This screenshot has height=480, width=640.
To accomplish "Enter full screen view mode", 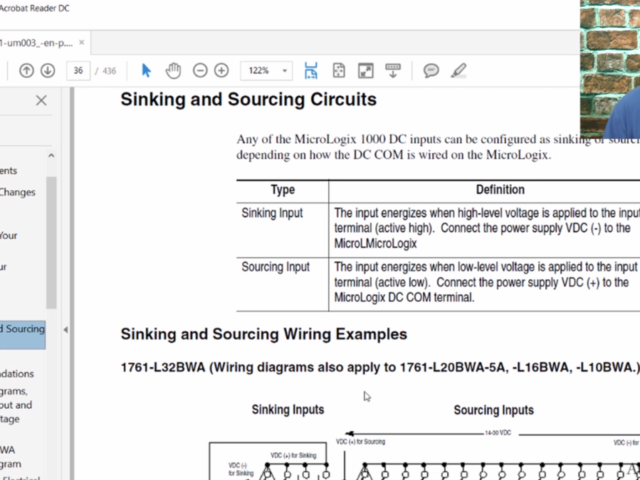I will point(366,71).
